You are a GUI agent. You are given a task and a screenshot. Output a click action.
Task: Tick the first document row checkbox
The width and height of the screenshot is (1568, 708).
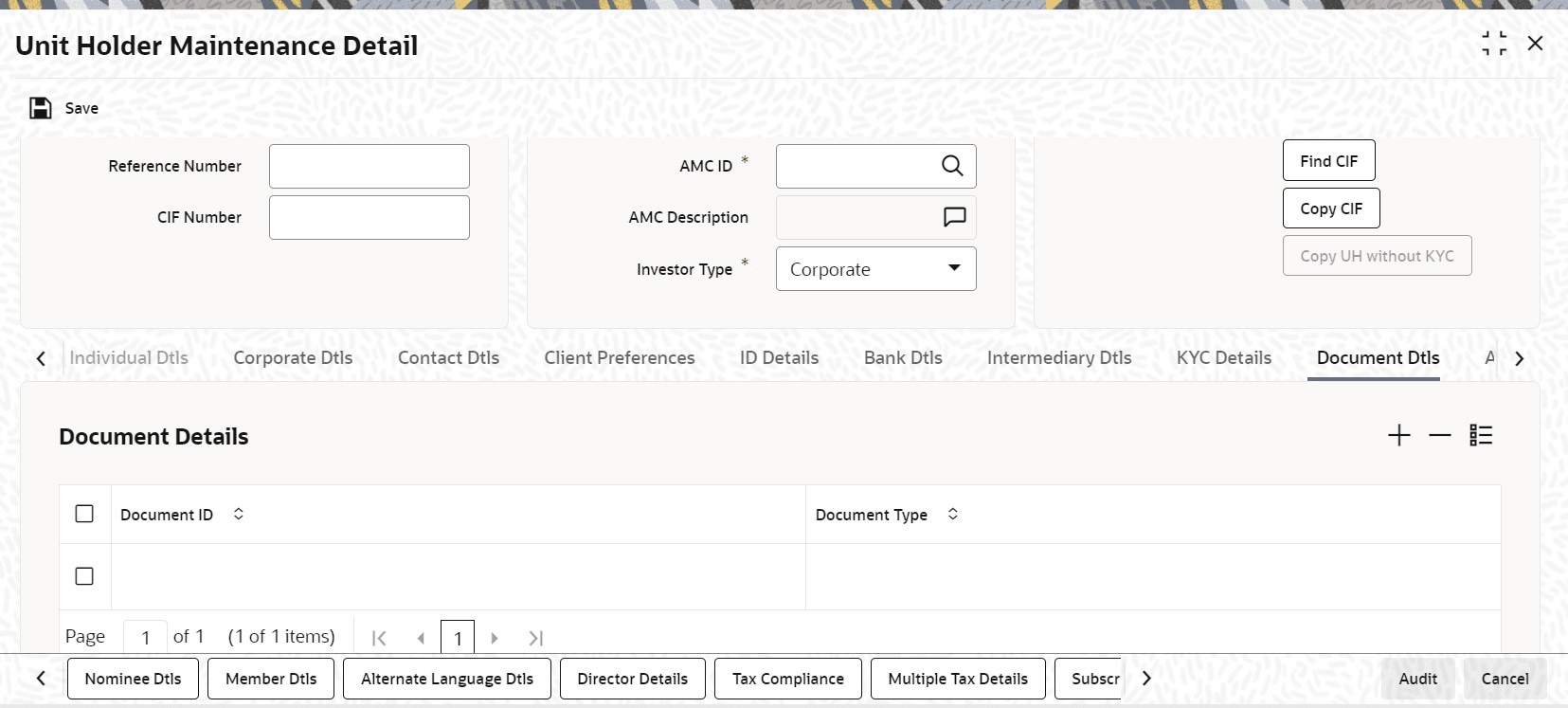[x=84, y=576]
